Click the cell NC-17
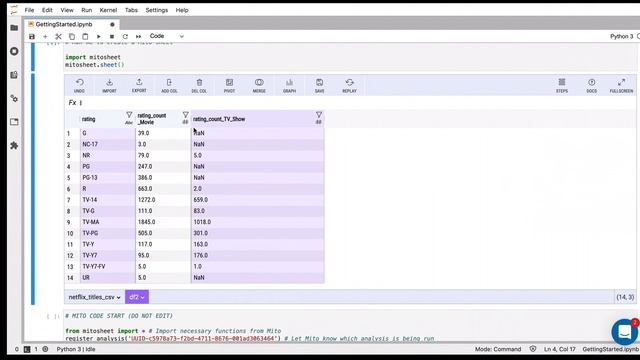640x360 pixels. (107, 144)
